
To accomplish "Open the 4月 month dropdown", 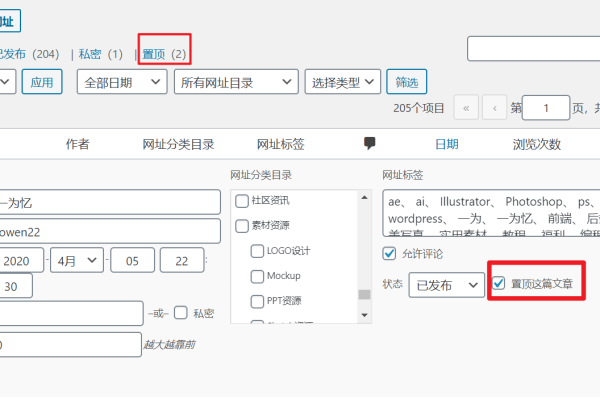I will click(x=78, y=260).
